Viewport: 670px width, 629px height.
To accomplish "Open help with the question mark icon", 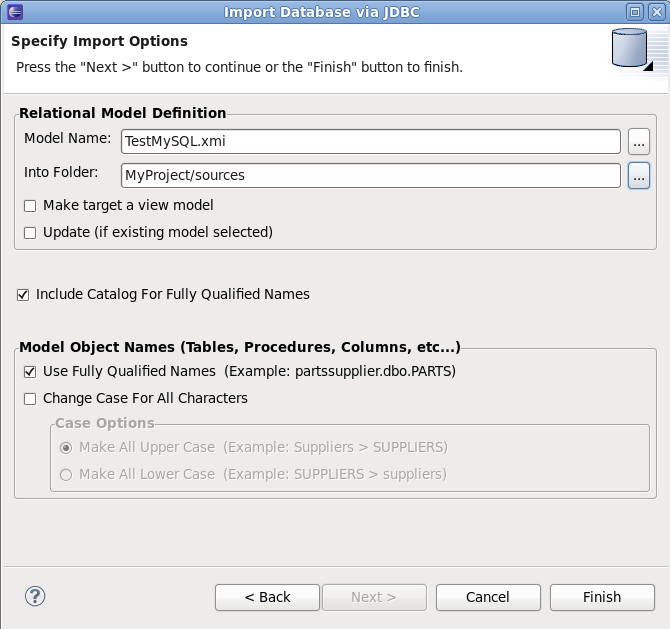I will tap(35, 596).
